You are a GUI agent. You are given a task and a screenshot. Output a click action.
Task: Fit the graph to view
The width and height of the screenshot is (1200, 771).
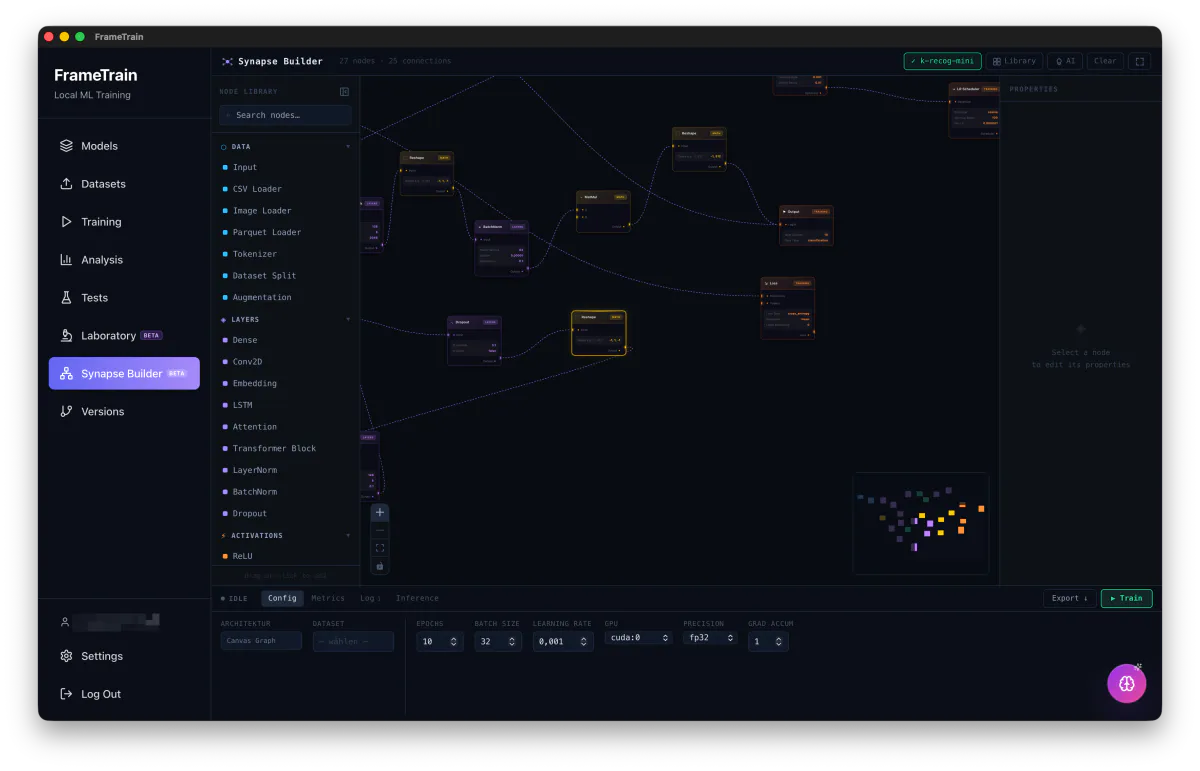[380, 548]
